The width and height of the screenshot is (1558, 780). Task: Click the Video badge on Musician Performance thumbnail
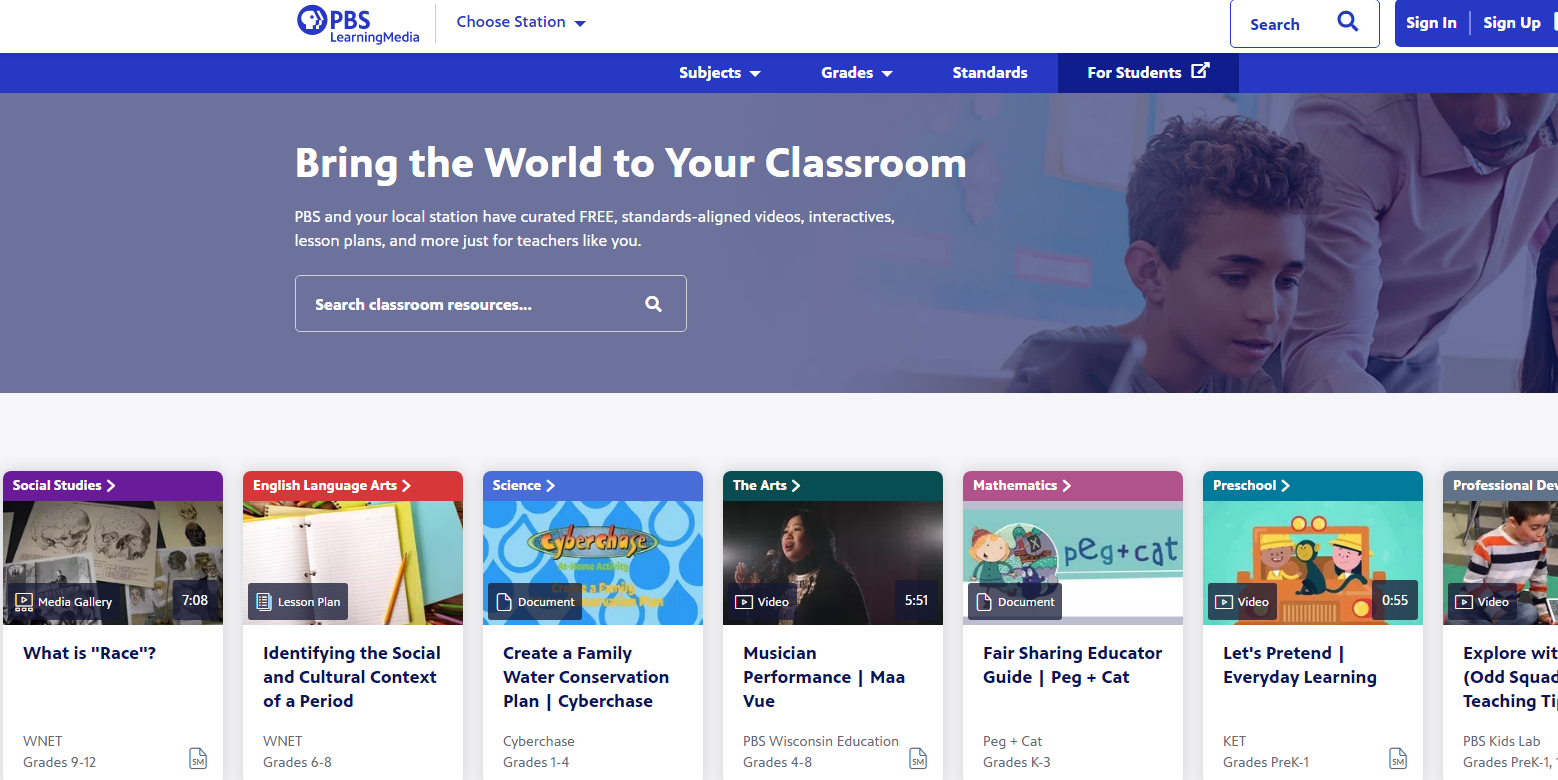(x=762, y=602)
